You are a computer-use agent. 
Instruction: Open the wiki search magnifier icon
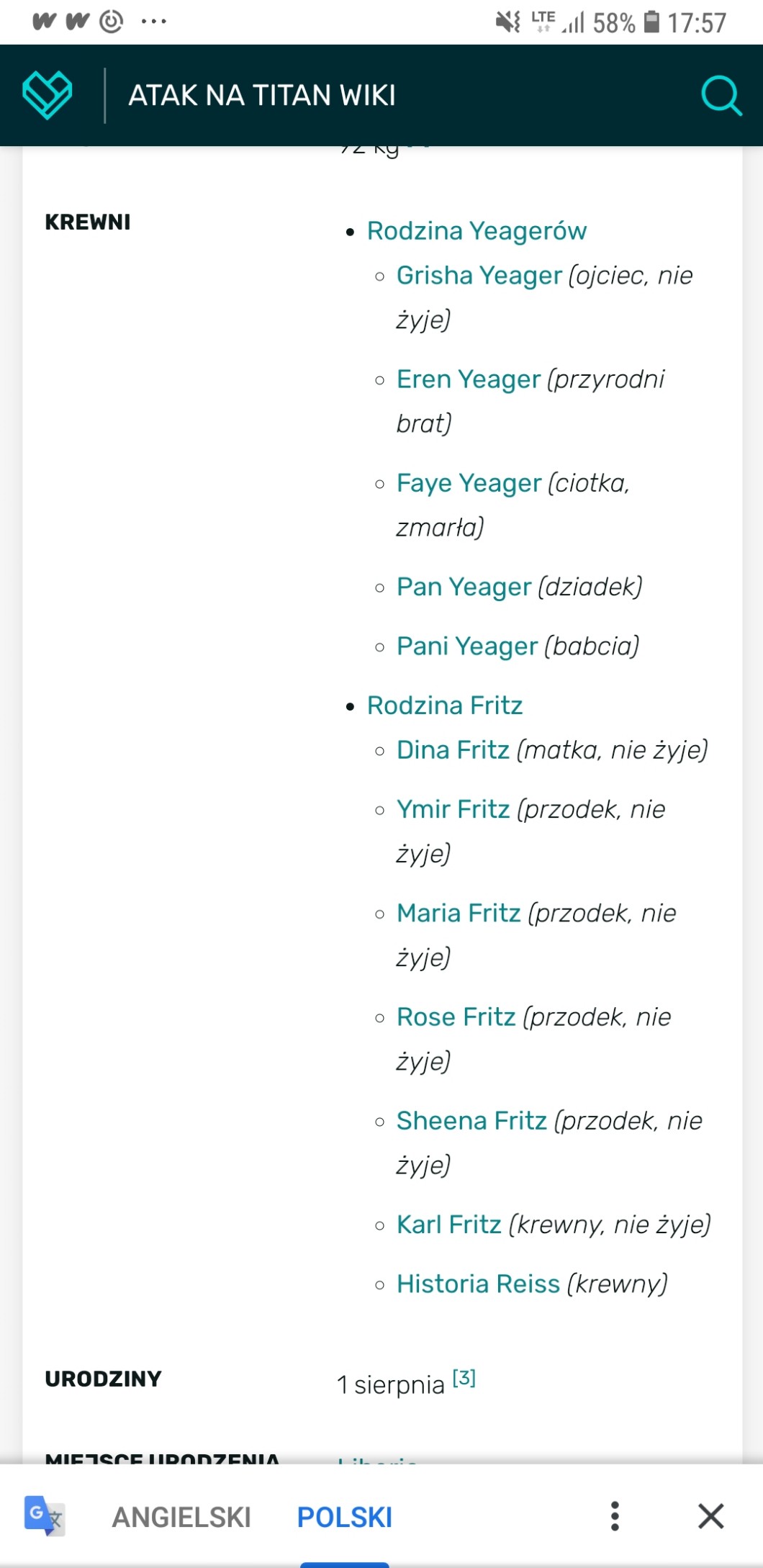[x=721, y=96]
